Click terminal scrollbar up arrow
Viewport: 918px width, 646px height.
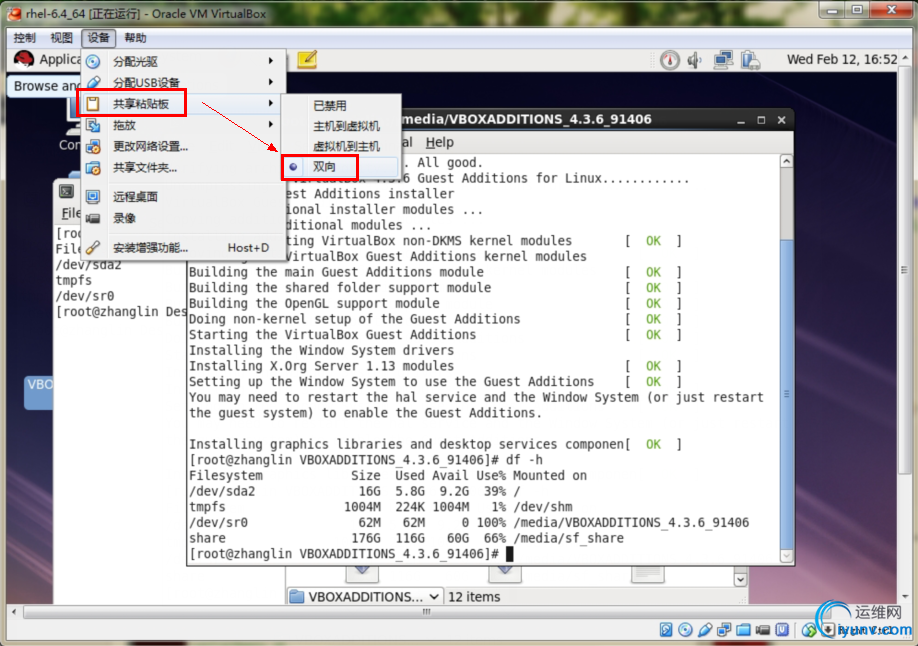pos(786,161)
